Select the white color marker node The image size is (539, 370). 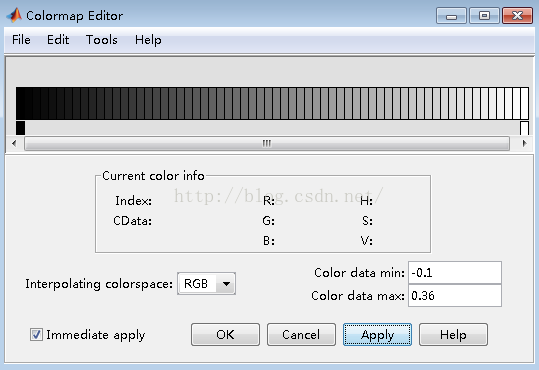click(x=524, y=128)
